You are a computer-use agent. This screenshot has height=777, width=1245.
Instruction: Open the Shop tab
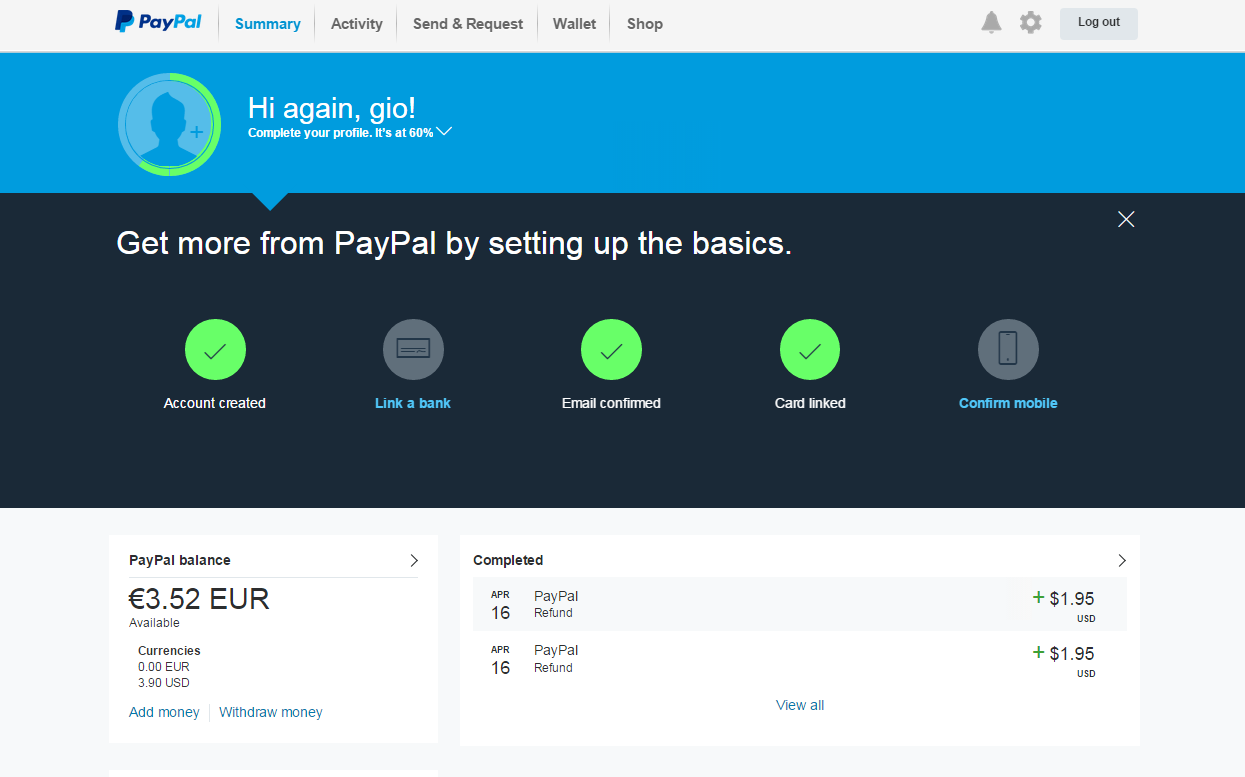645,24
